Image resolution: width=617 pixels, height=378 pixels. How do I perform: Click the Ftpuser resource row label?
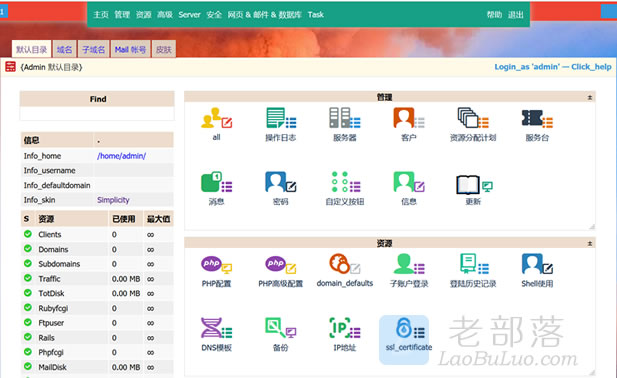(x=51, y=323)
